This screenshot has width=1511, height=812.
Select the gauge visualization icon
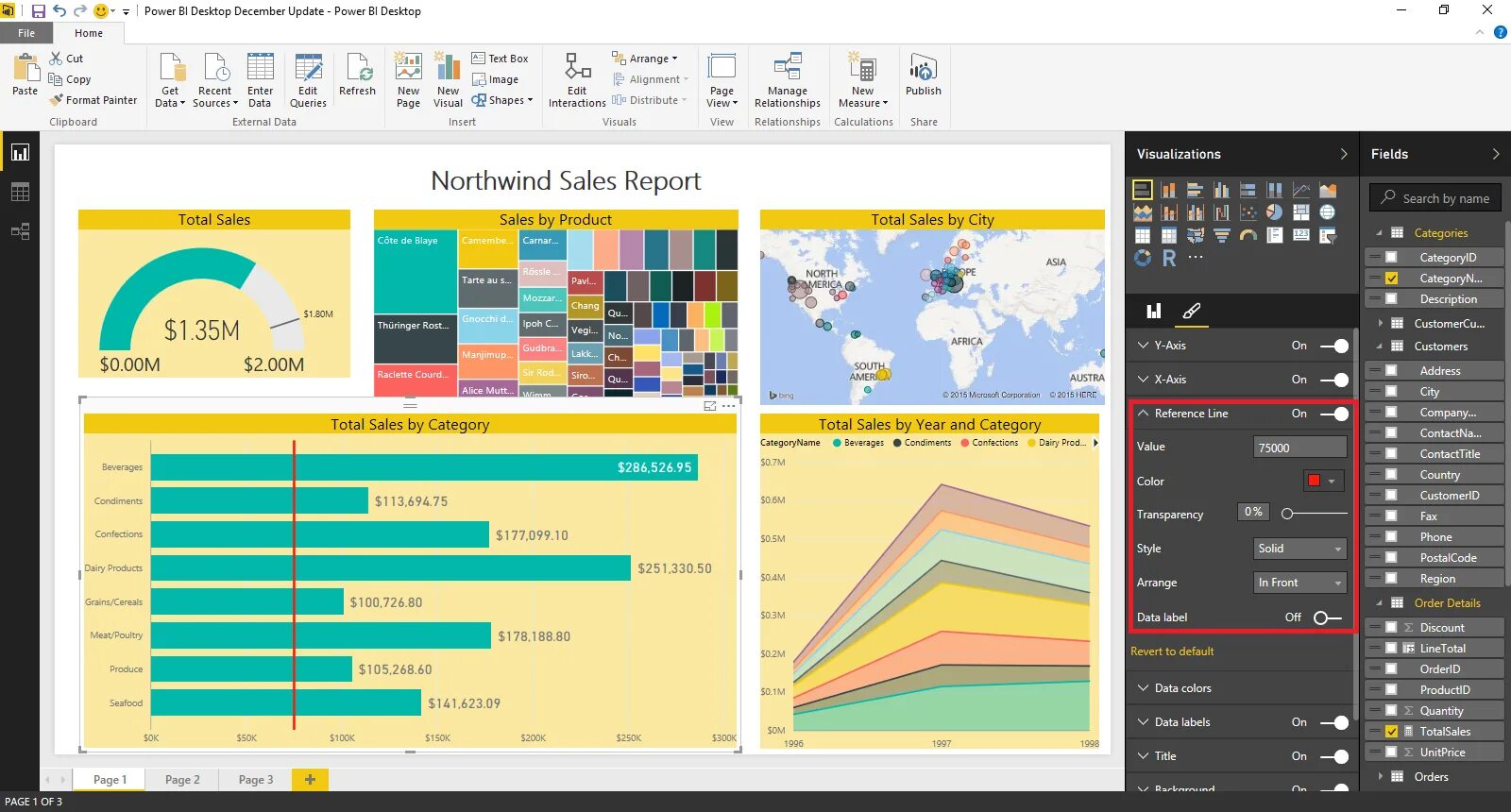click(x=1248, y=235)
